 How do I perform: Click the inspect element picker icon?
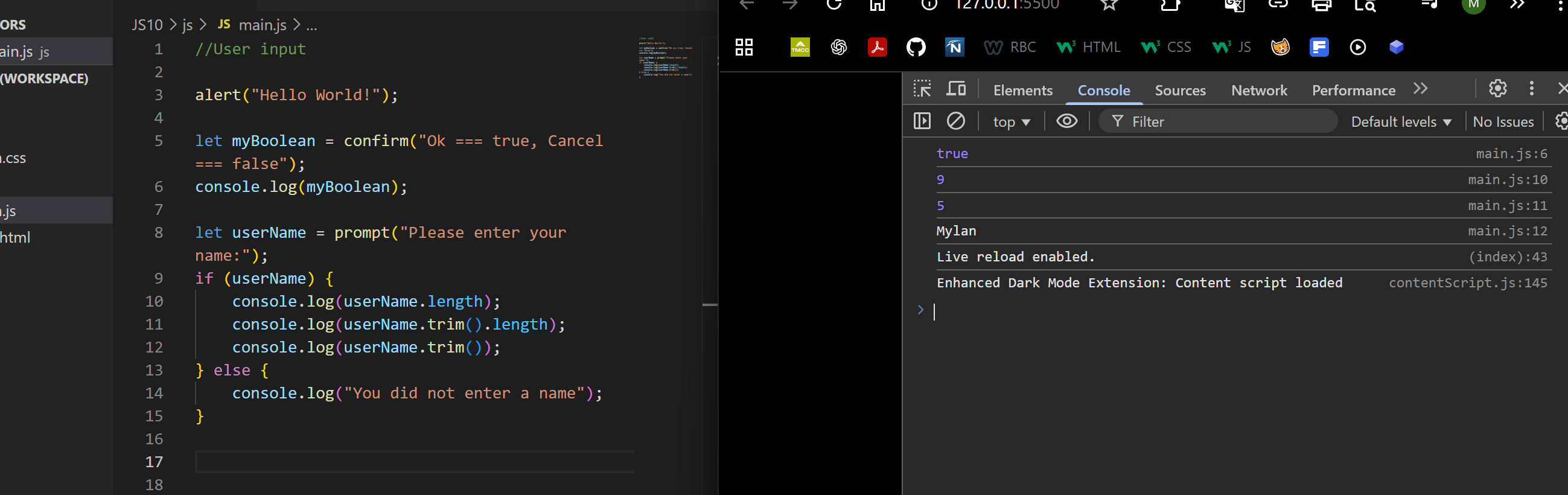click(922, 89)
